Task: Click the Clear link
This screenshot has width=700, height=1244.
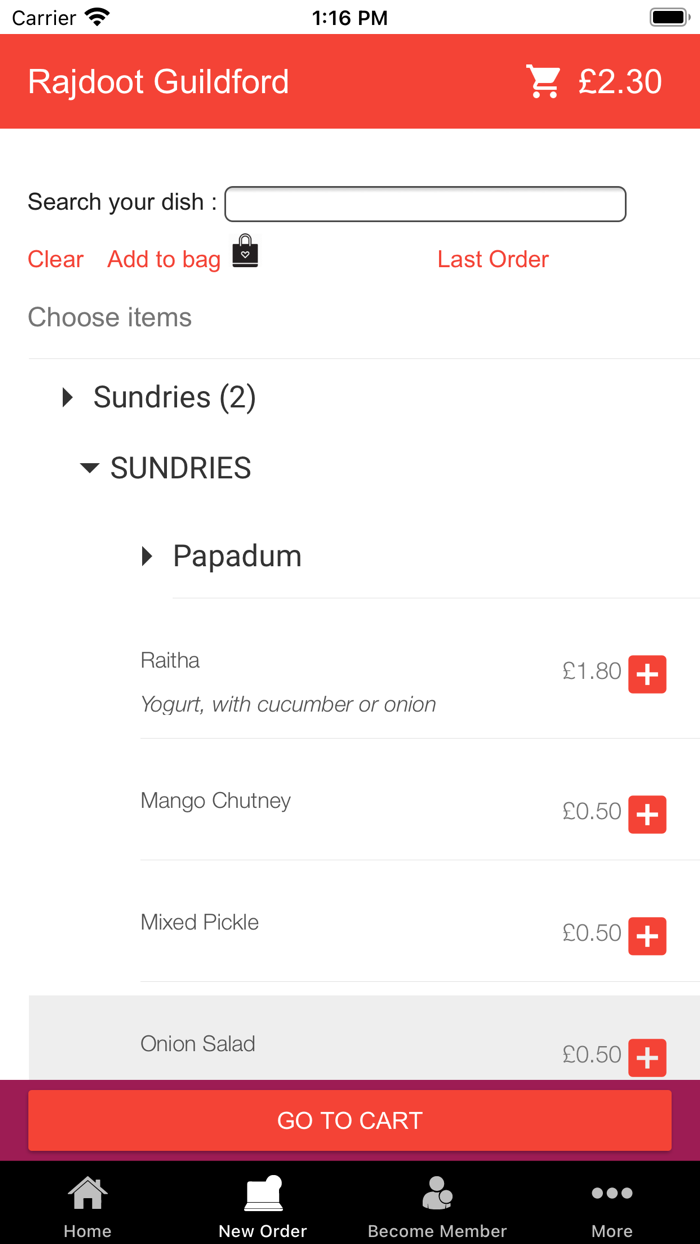Action: pyautogui.click(x=56, y=259)
